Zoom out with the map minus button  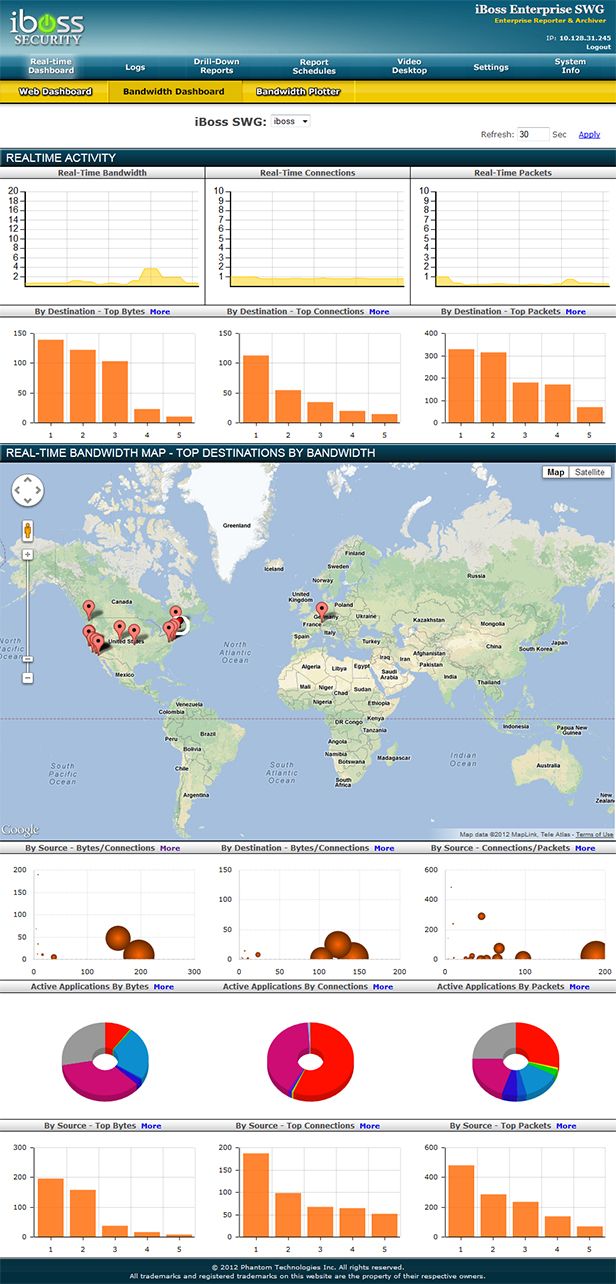[28, 677]
